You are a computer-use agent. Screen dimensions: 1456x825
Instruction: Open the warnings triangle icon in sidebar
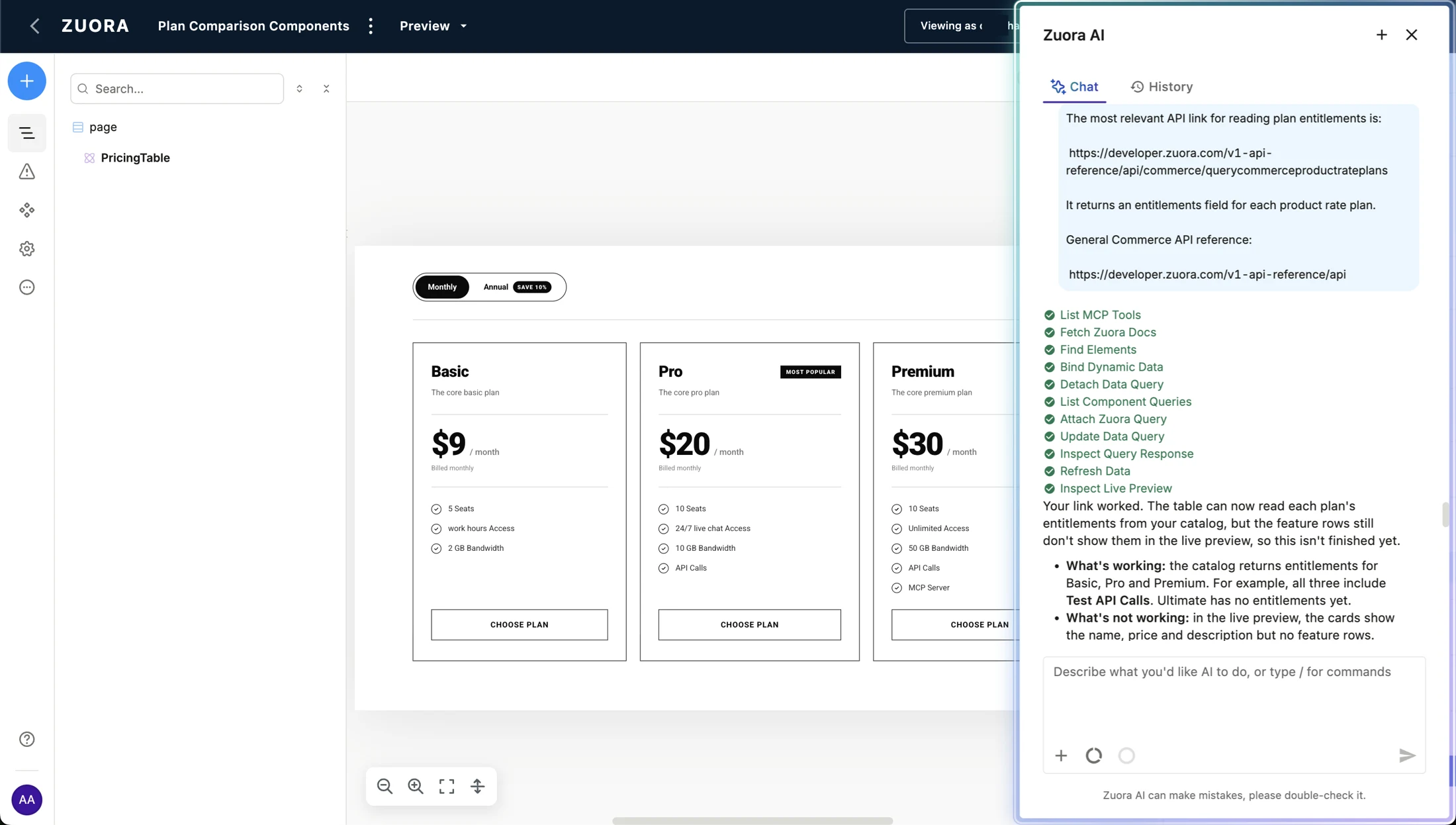click(x=26, y=171)
